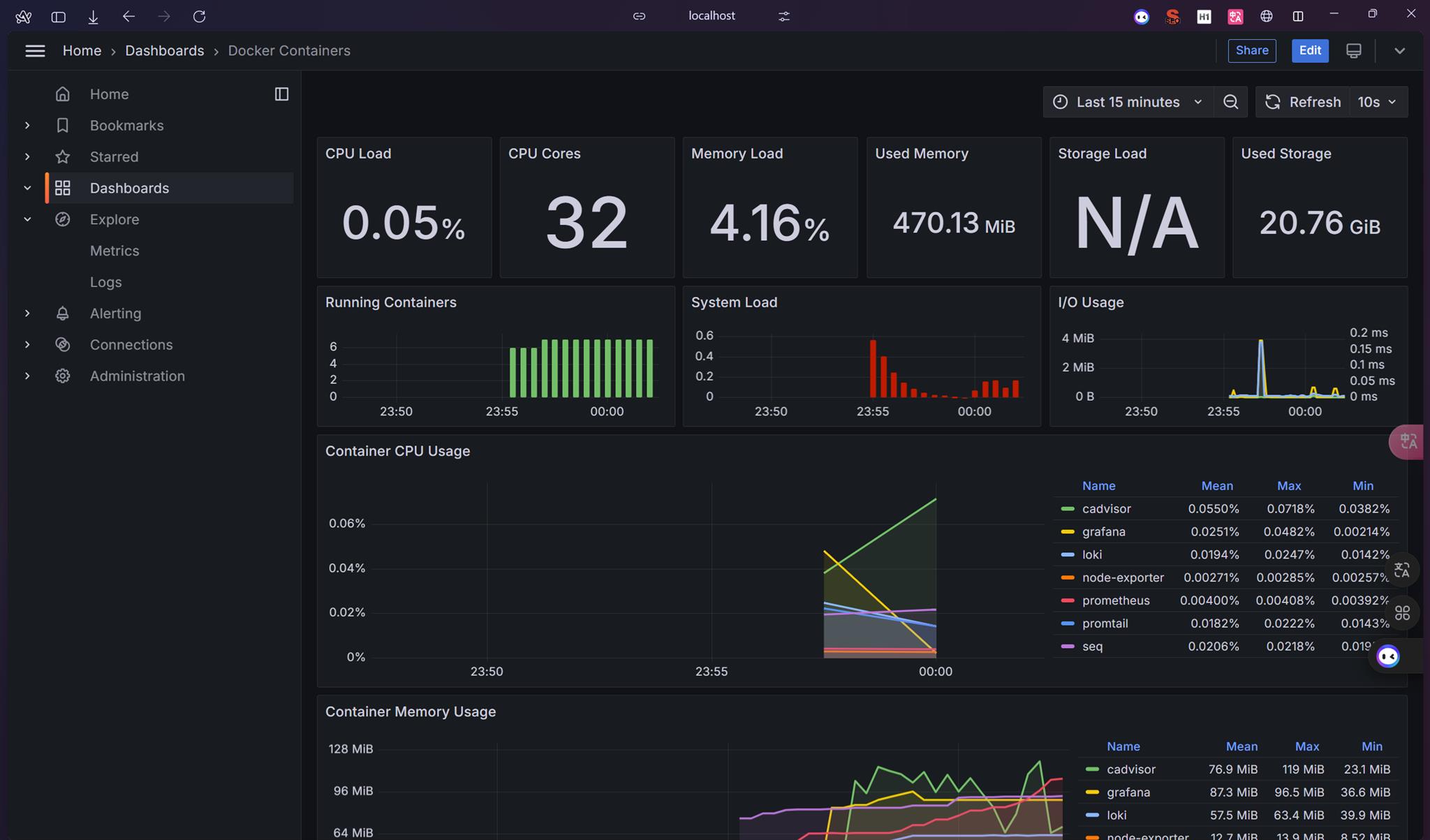Click the Share button
Image resolution: width=1430 pixels, height=840 pixels.
click(1252, 50)
